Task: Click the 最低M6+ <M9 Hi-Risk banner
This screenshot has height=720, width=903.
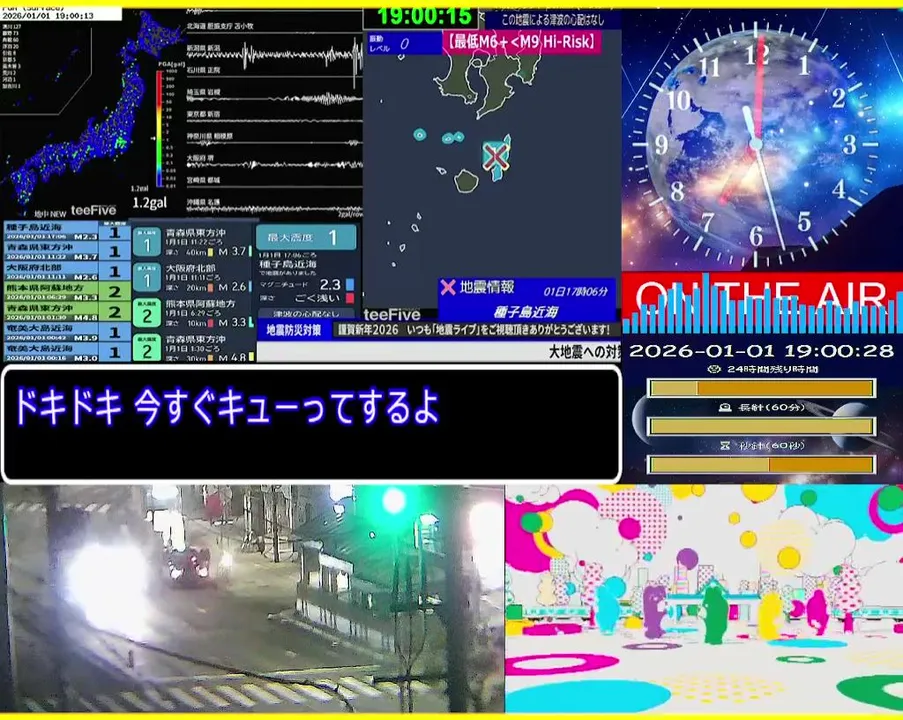Action: tap(522, 42)
